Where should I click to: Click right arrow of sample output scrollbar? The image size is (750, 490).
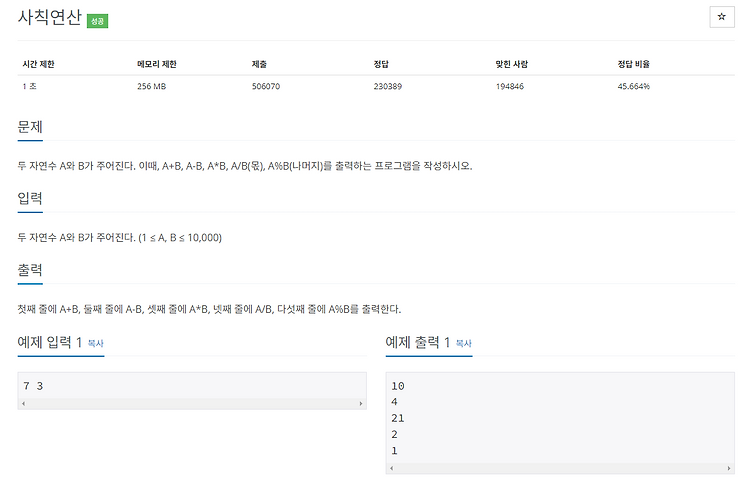pos(728,468)
